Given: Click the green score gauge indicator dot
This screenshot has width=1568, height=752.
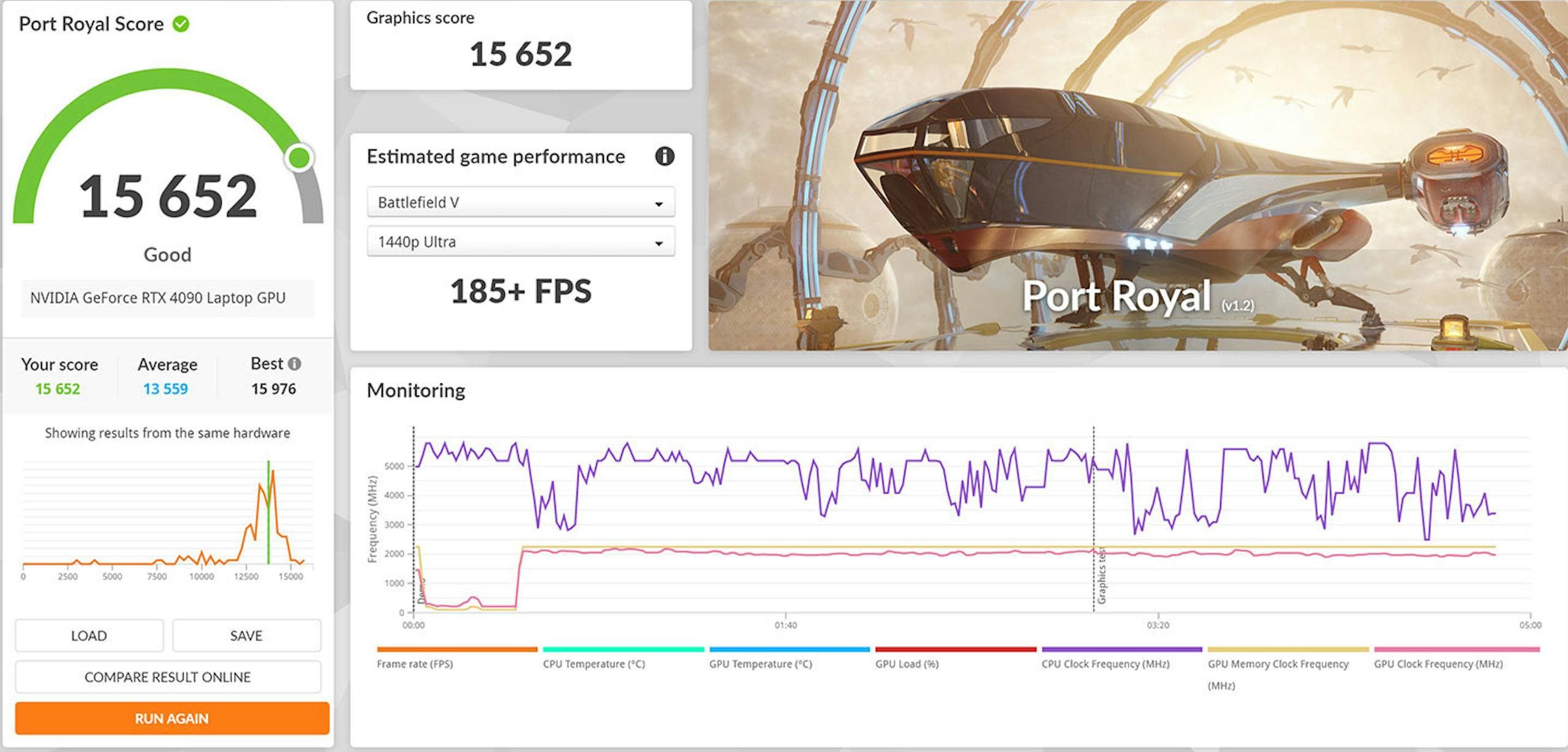Looking at the screenshot, I should (300, 158).
